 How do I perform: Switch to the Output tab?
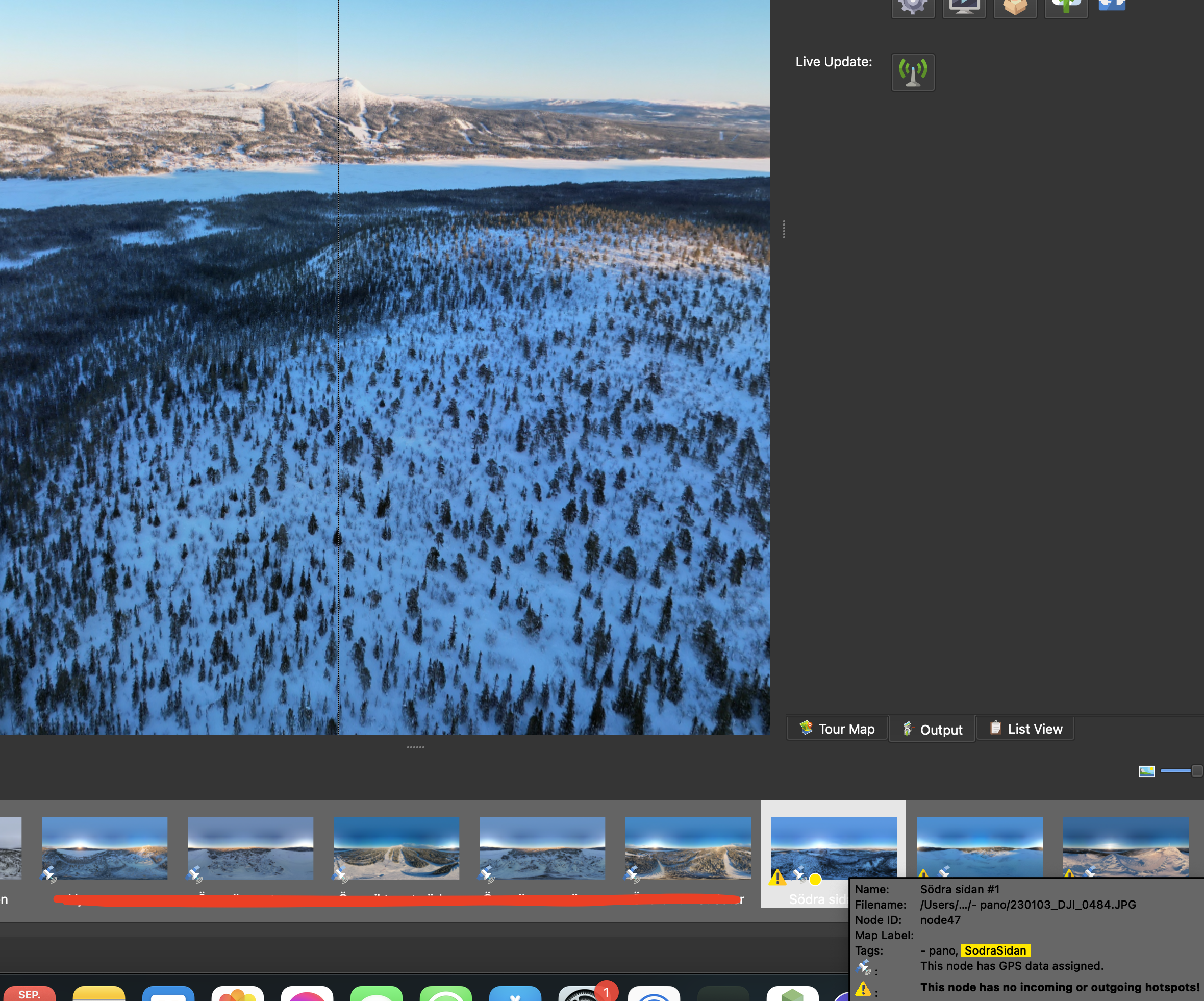point(932,729)
